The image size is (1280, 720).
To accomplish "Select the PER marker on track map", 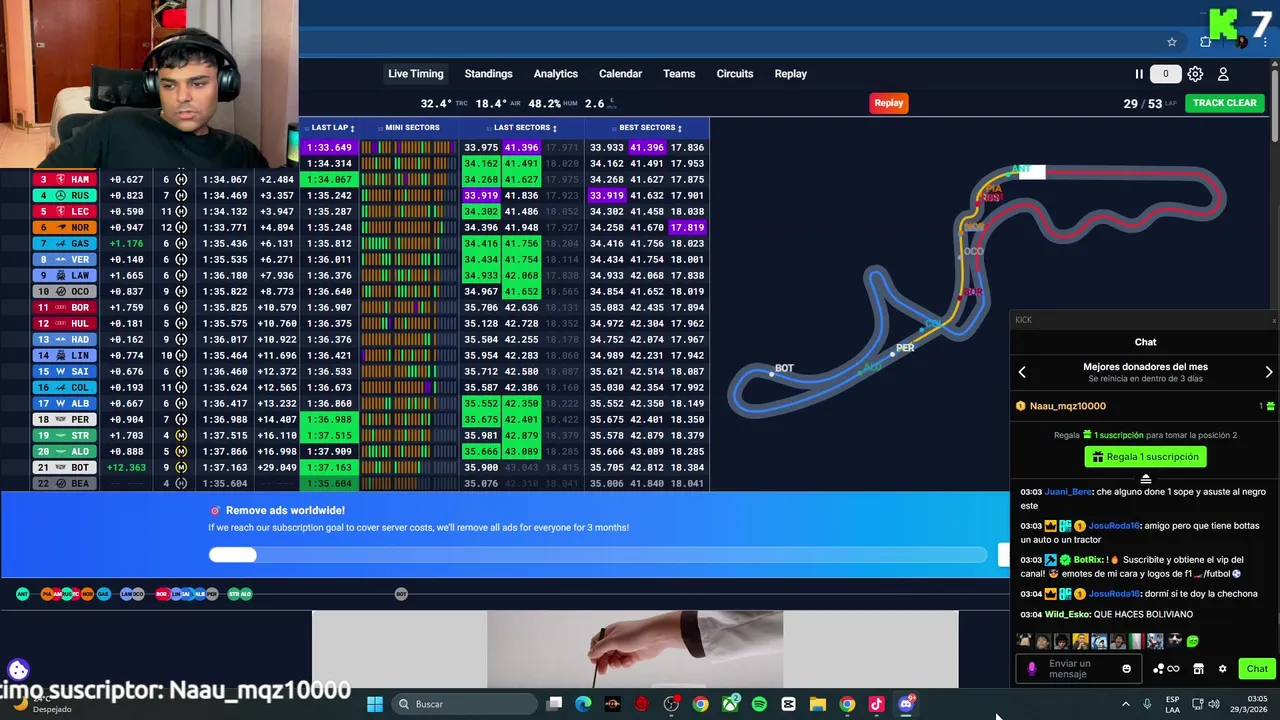I will tap(905, 348).
